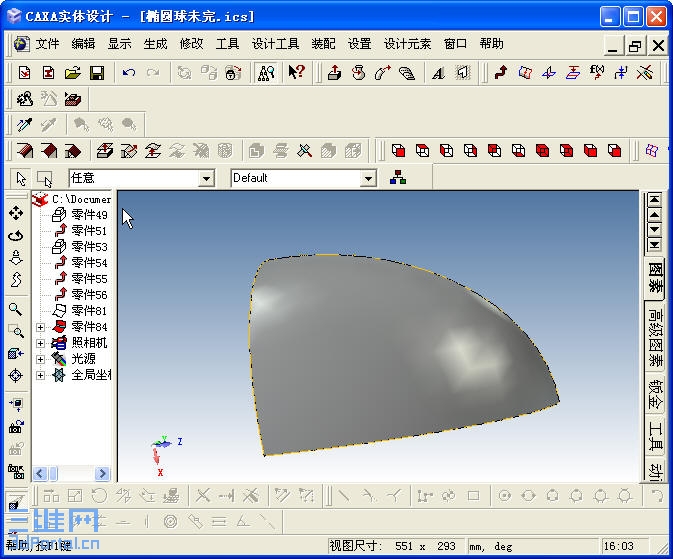The height and width of the screenshot is (559, 673).
Task: Select 零件54 in the design tree
Action: (89, 262)
